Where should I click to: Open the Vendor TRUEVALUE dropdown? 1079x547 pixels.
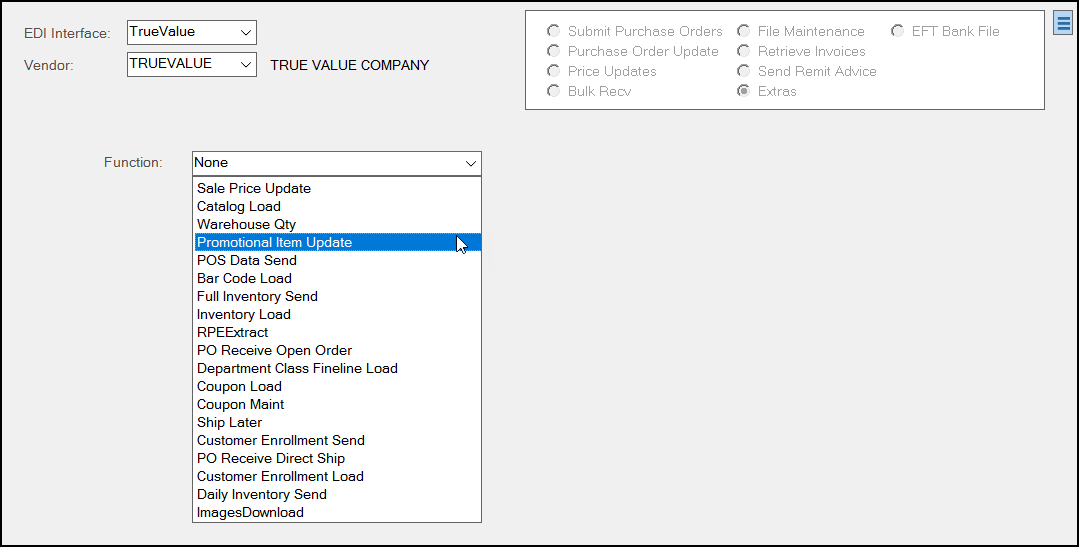click(245, 64)
